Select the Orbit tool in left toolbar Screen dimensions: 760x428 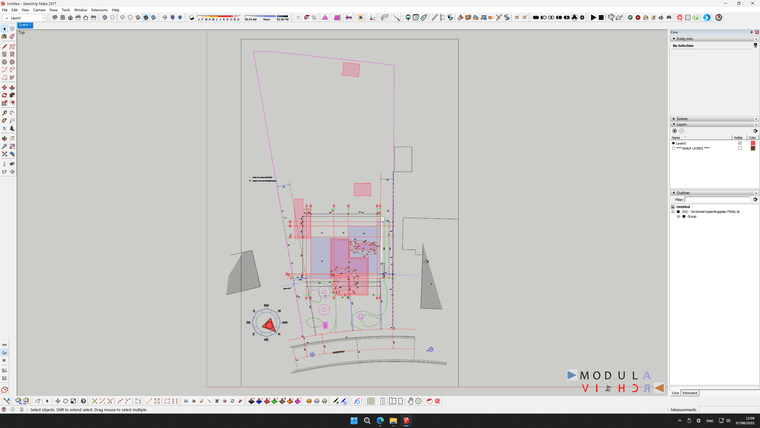coord(4,139)
